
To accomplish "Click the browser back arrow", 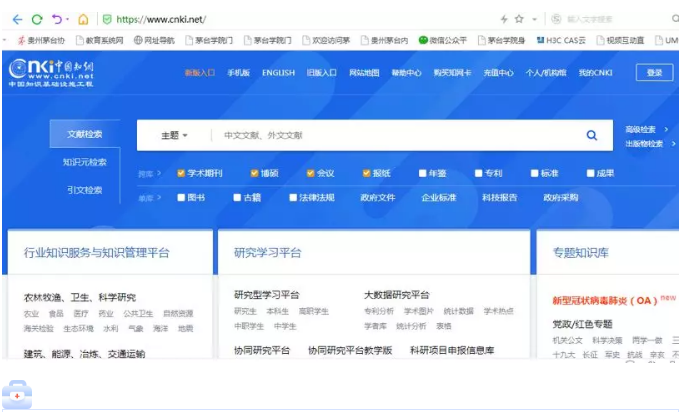I will click(13, 18).
